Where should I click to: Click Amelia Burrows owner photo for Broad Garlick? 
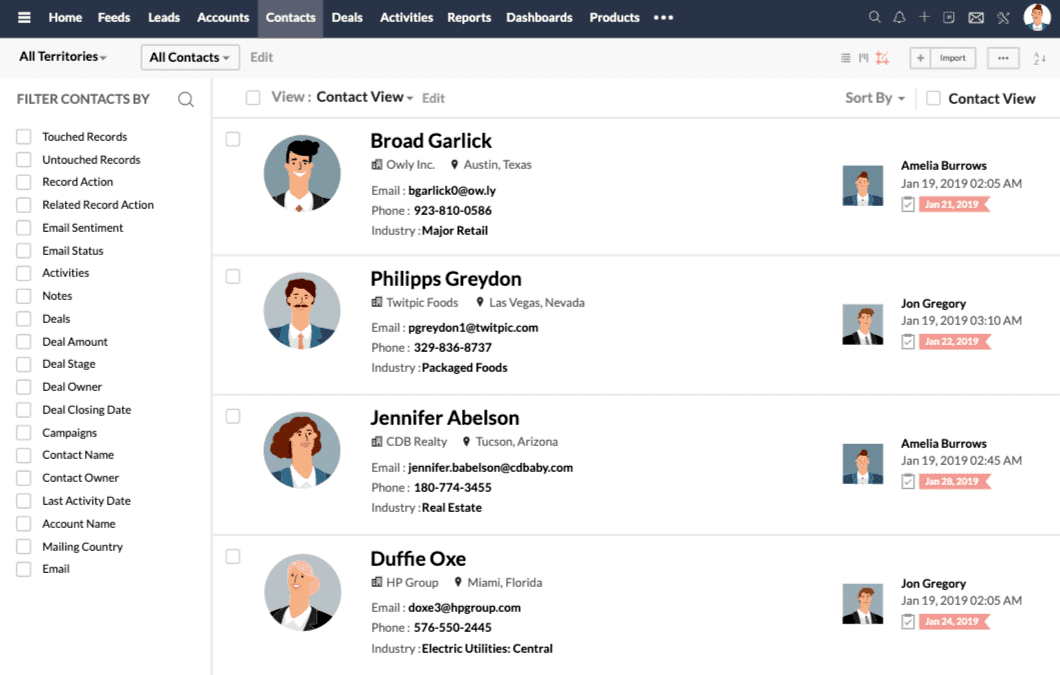[x=863, y=185]
